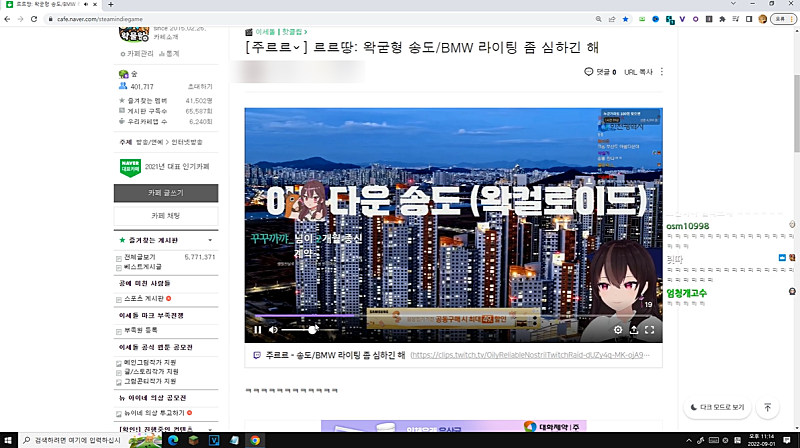Seek on the video progress bar
Image resolution: width=800 pixels, height=448 pixels.
454,316
